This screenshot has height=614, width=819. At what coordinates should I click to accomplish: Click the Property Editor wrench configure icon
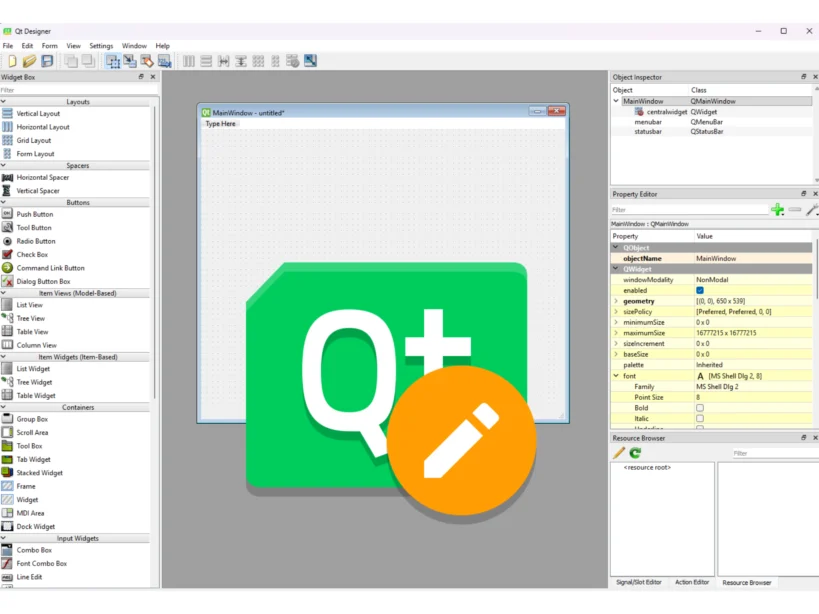pos(811,209)
